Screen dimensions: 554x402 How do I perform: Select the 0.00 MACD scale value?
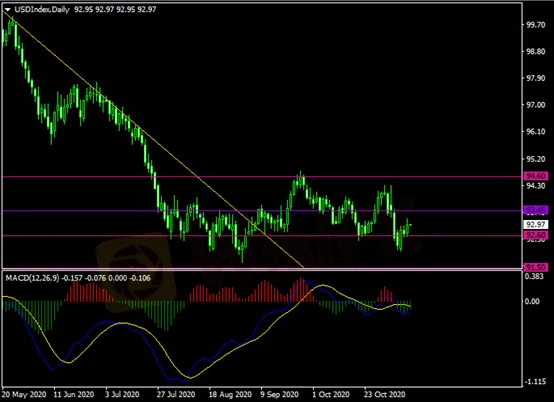pos(533,301)
